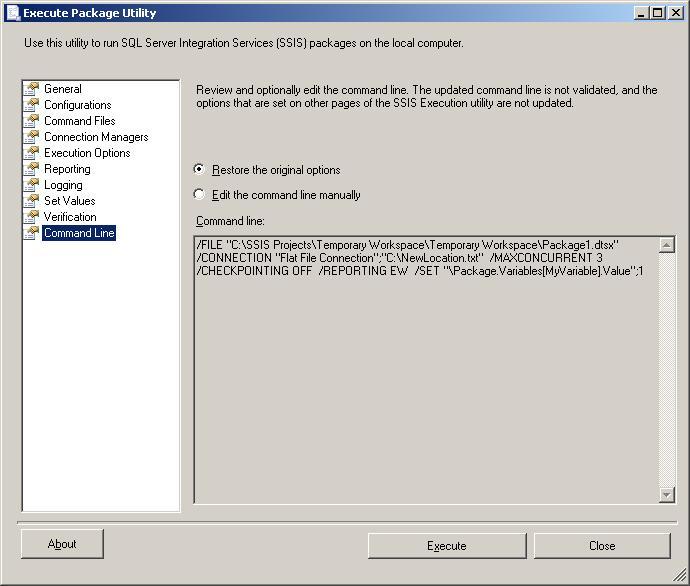The width and height of the screenshot is (690, 586).
Task: Click the Connection Managers page icon
Action: 32,137
